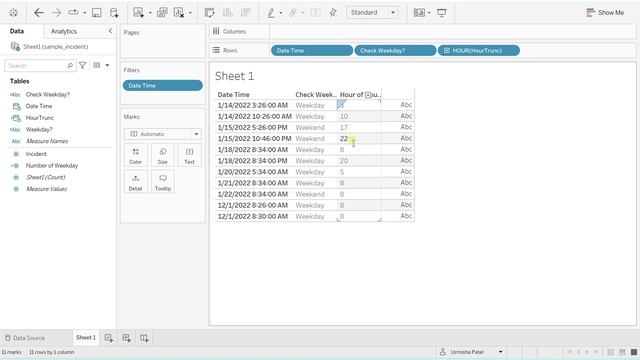This screenshot has height=360, width=640.
Task: Click the New Story tab icon
Action: point(144,338)
